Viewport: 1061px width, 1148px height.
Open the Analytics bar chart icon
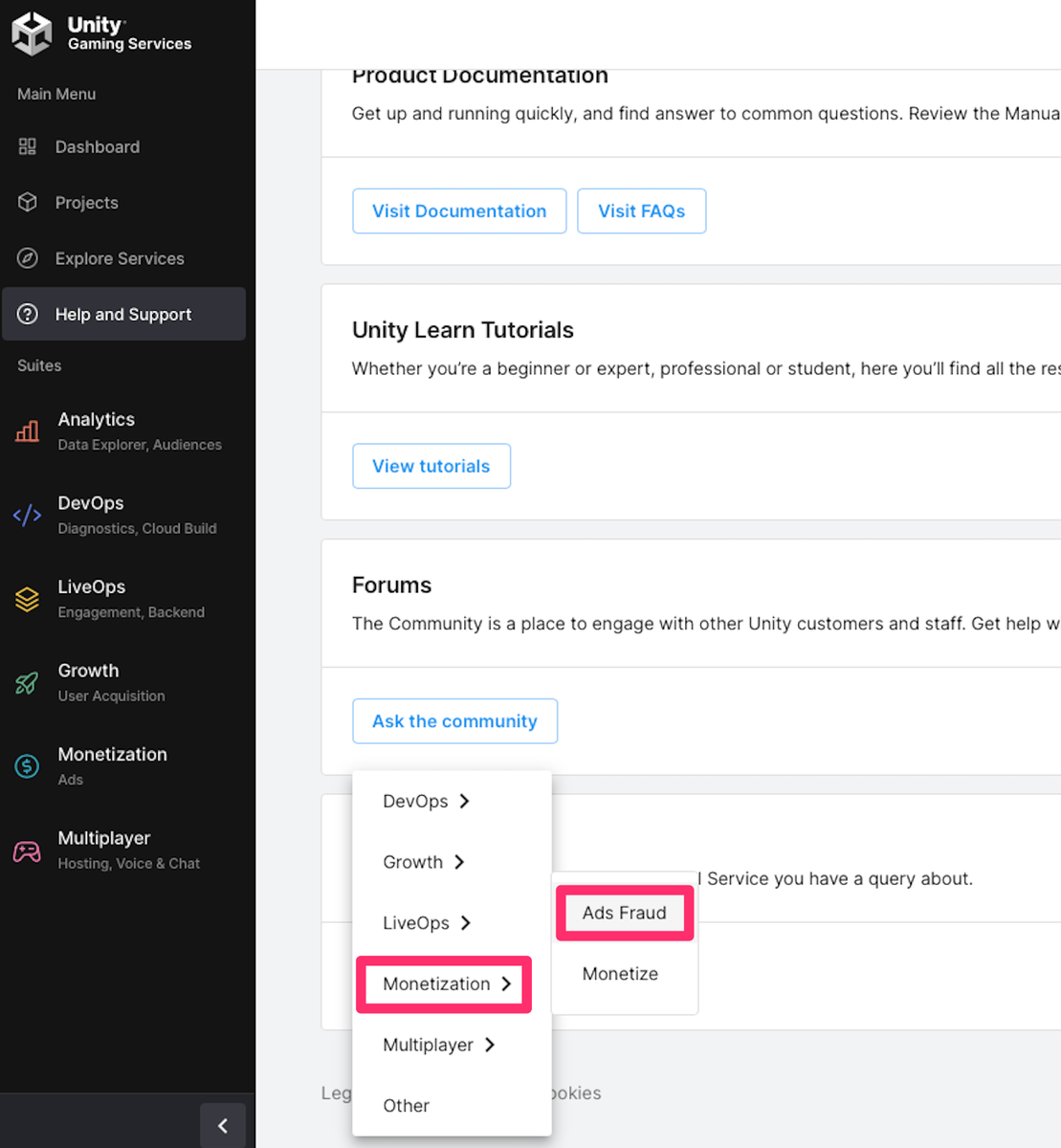[28, 430]
